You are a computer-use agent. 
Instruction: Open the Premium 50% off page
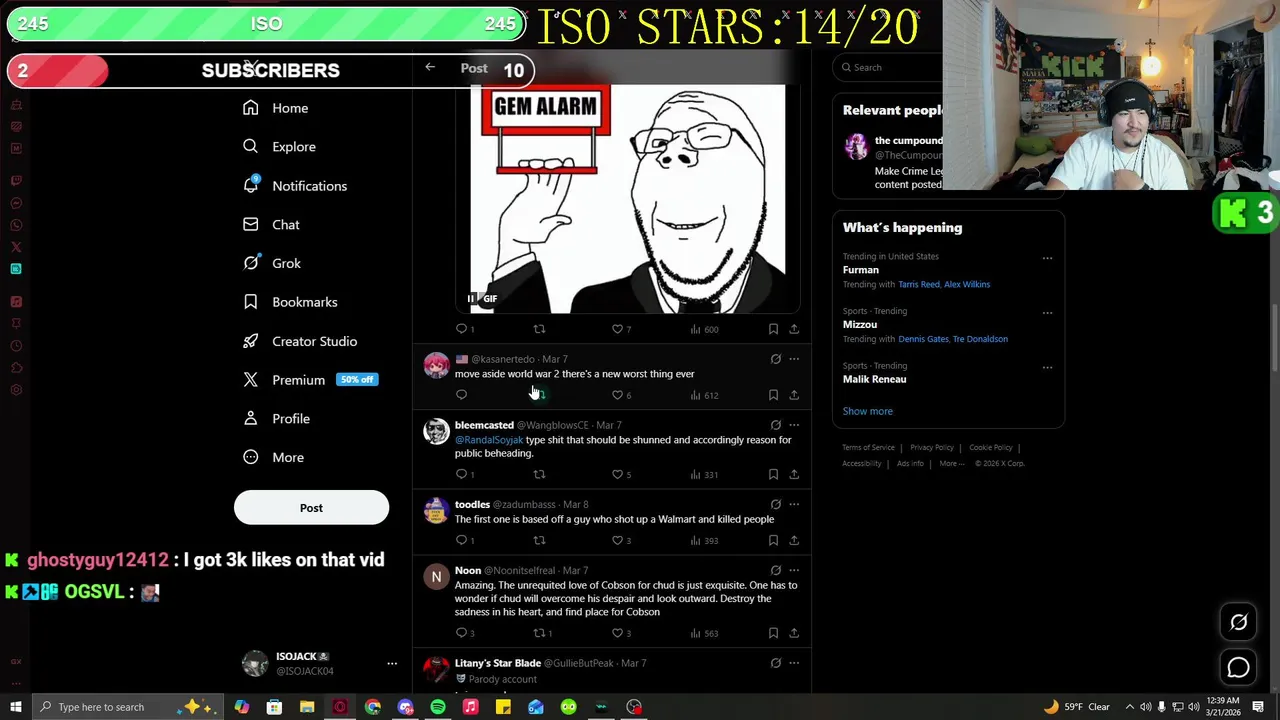[310, 380]
